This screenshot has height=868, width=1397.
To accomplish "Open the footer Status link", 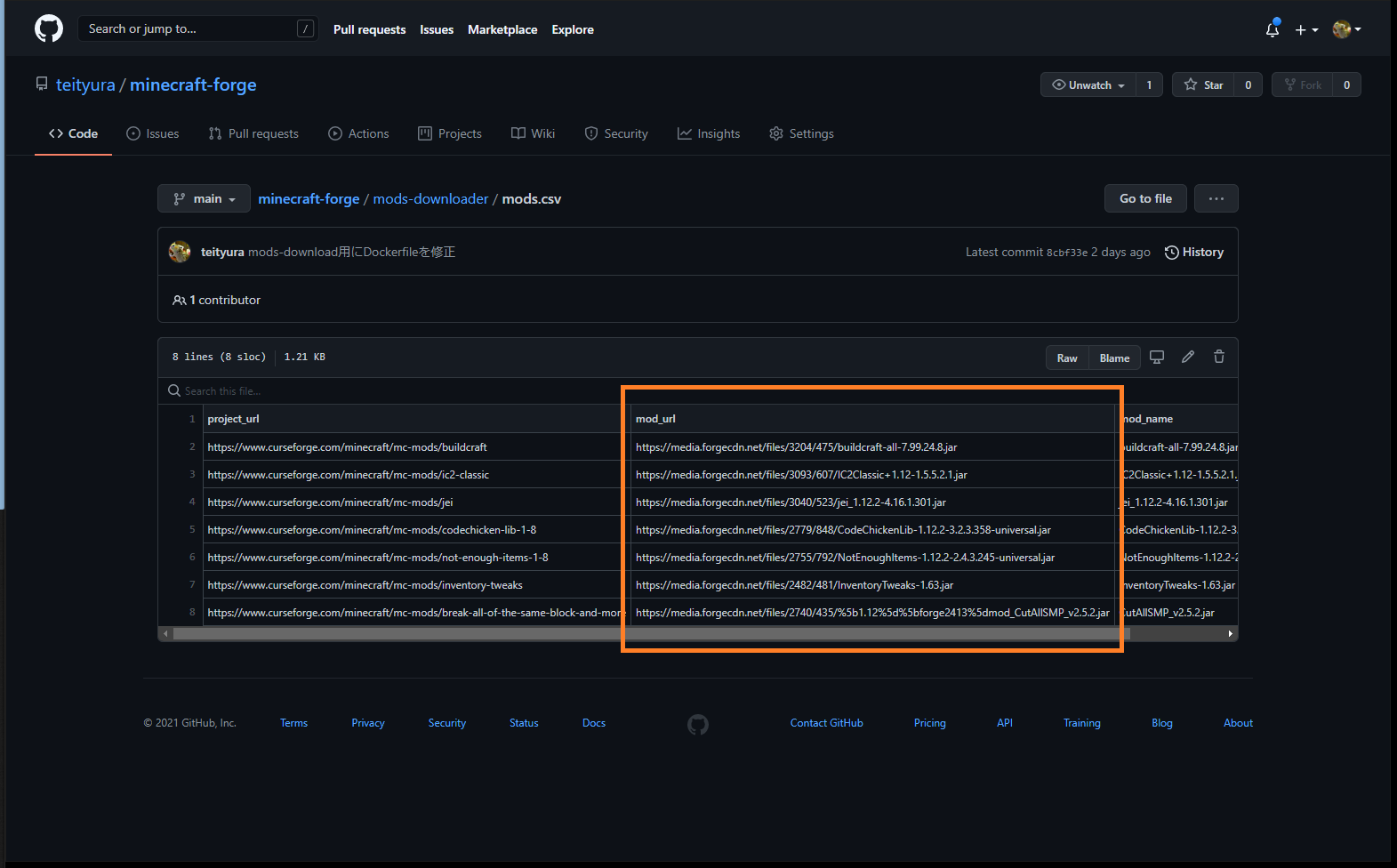I will pos(524,723).
